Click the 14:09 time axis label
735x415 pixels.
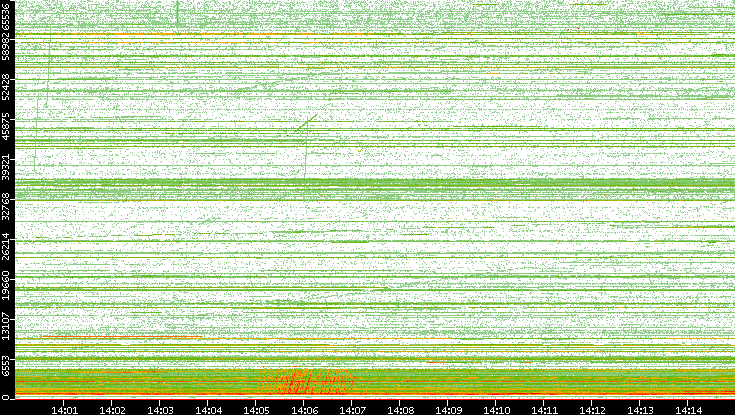(x=448, y=410)
